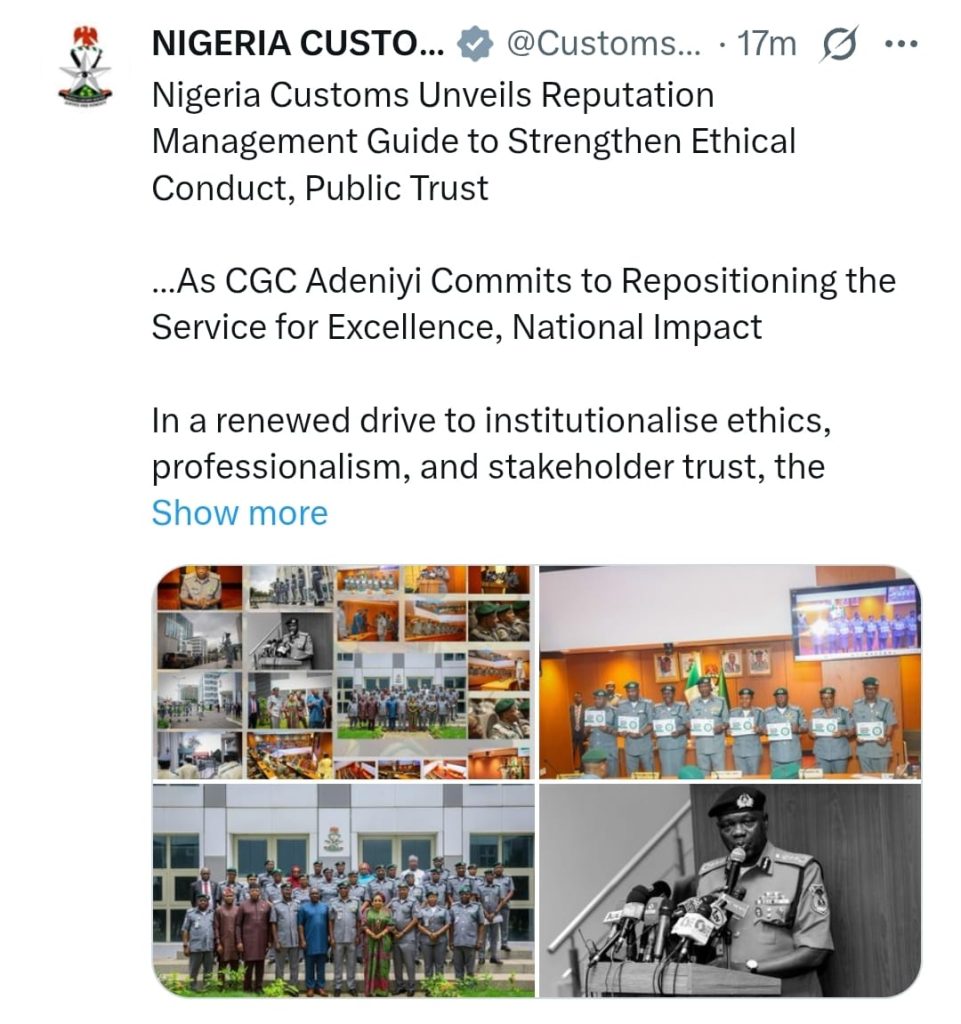Open the NIGERIA CUSTO... account name

(298, 44)
